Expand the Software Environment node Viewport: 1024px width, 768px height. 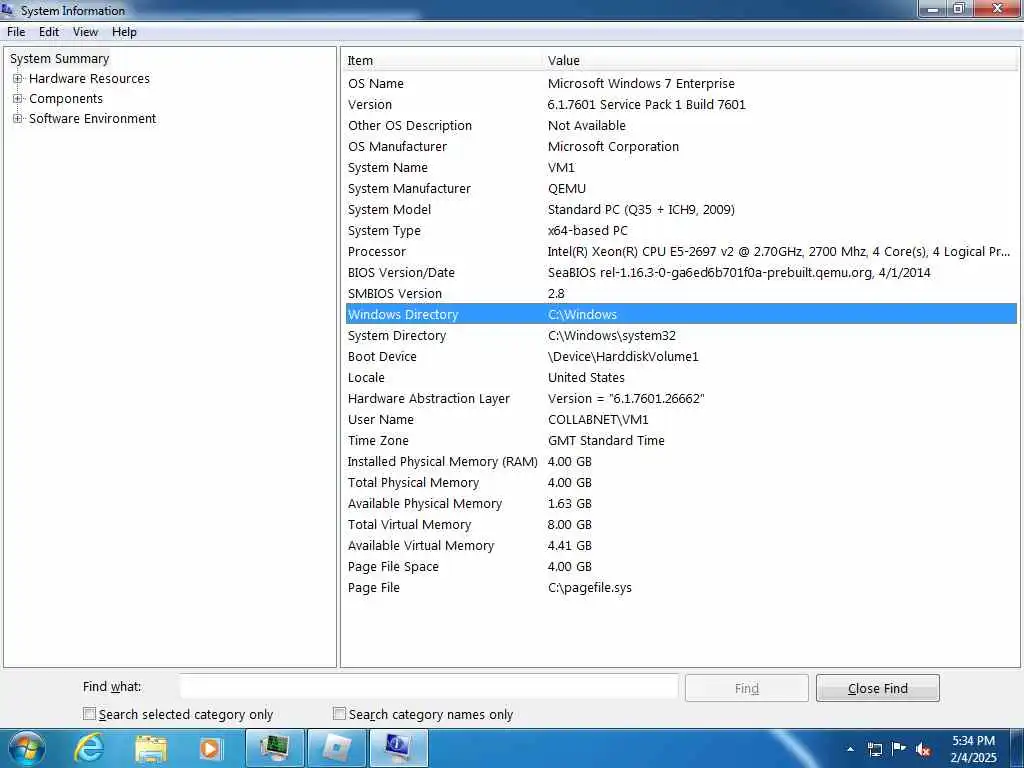(18, 118)
